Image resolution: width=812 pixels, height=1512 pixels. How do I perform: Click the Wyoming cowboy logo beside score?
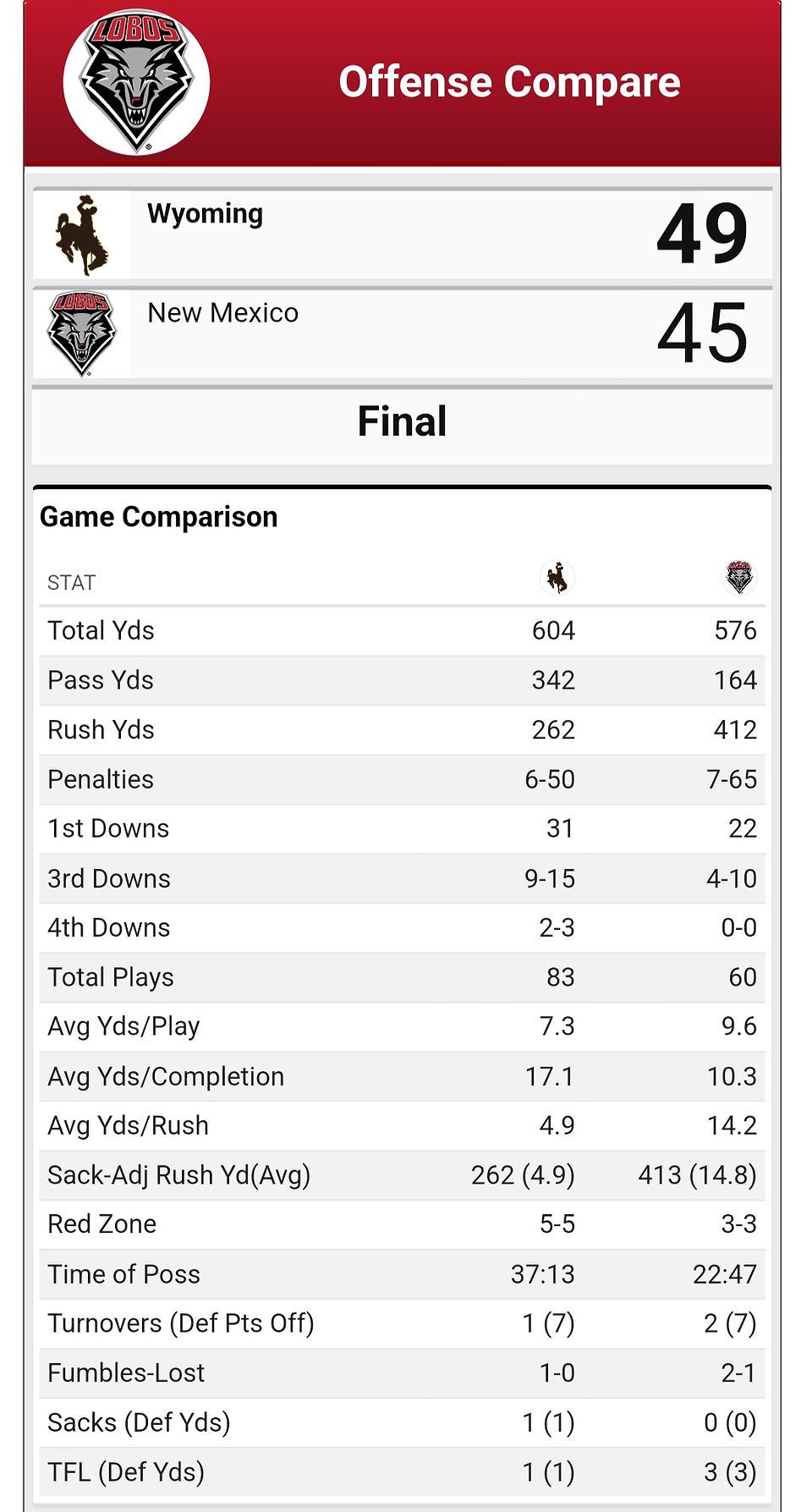(81, 234)
